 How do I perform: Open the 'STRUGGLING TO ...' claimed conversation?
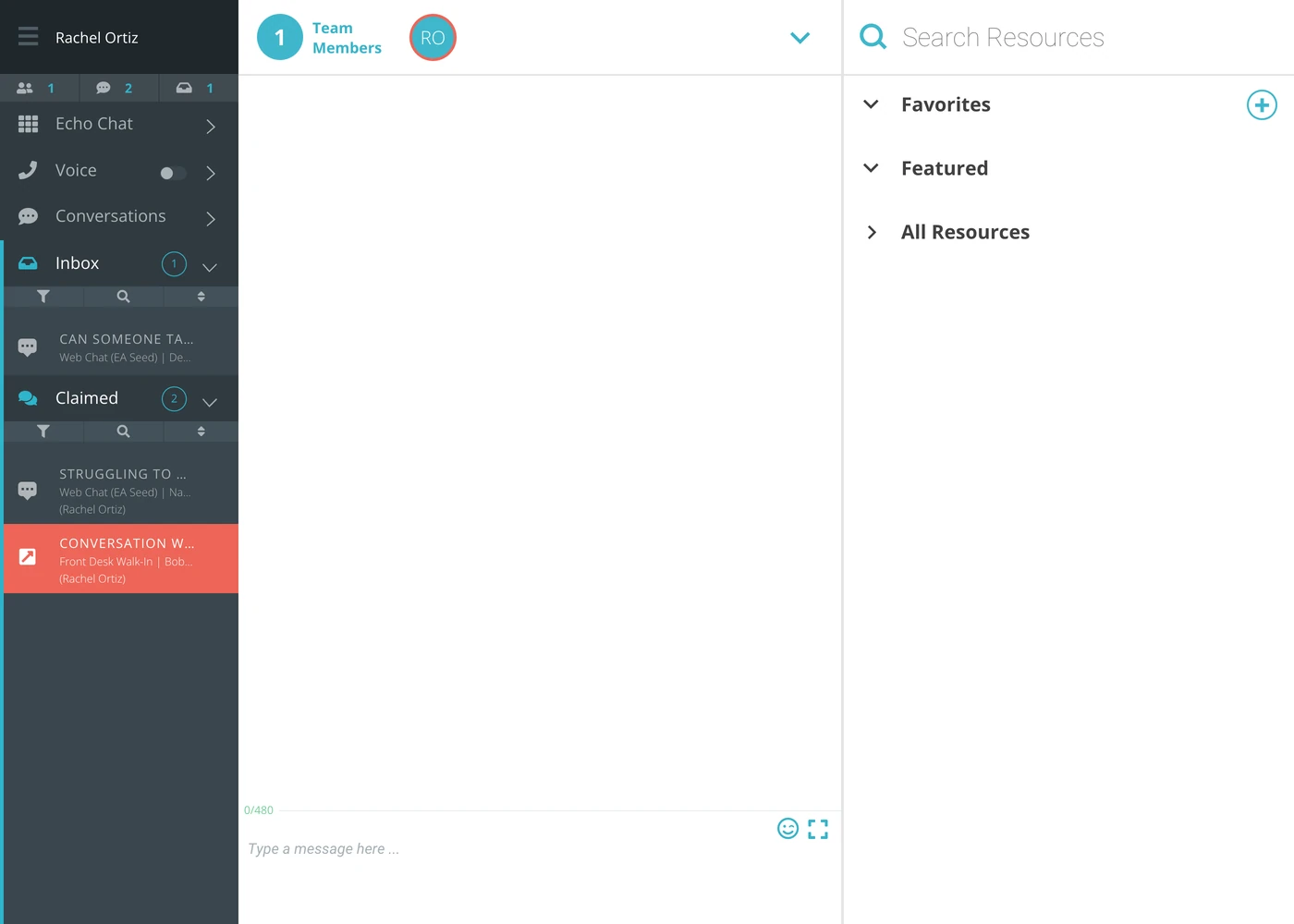121,491
